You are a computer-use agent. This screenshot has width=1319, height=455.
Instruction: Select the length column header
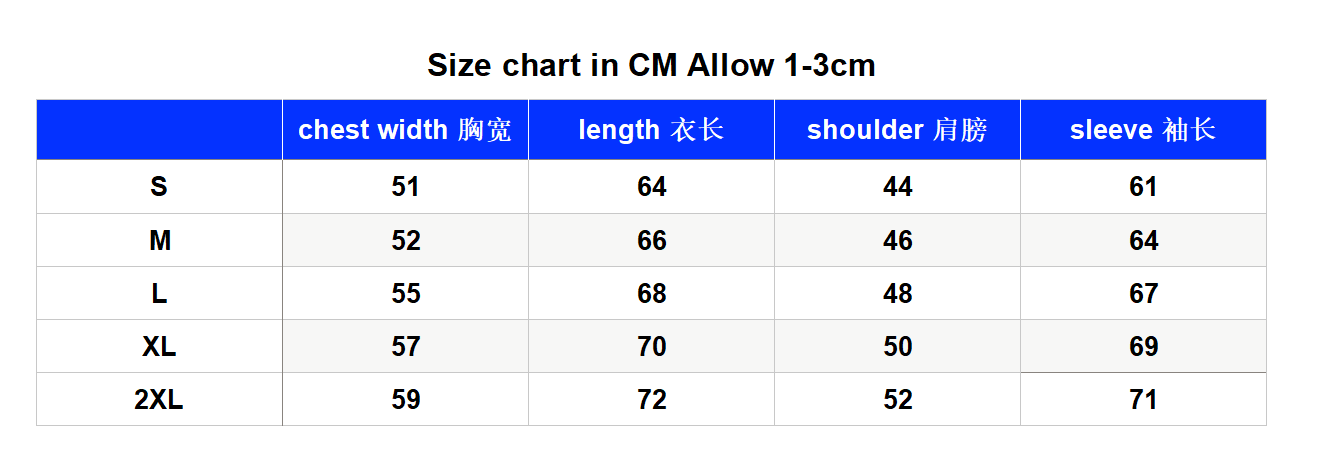coord(651,130)
